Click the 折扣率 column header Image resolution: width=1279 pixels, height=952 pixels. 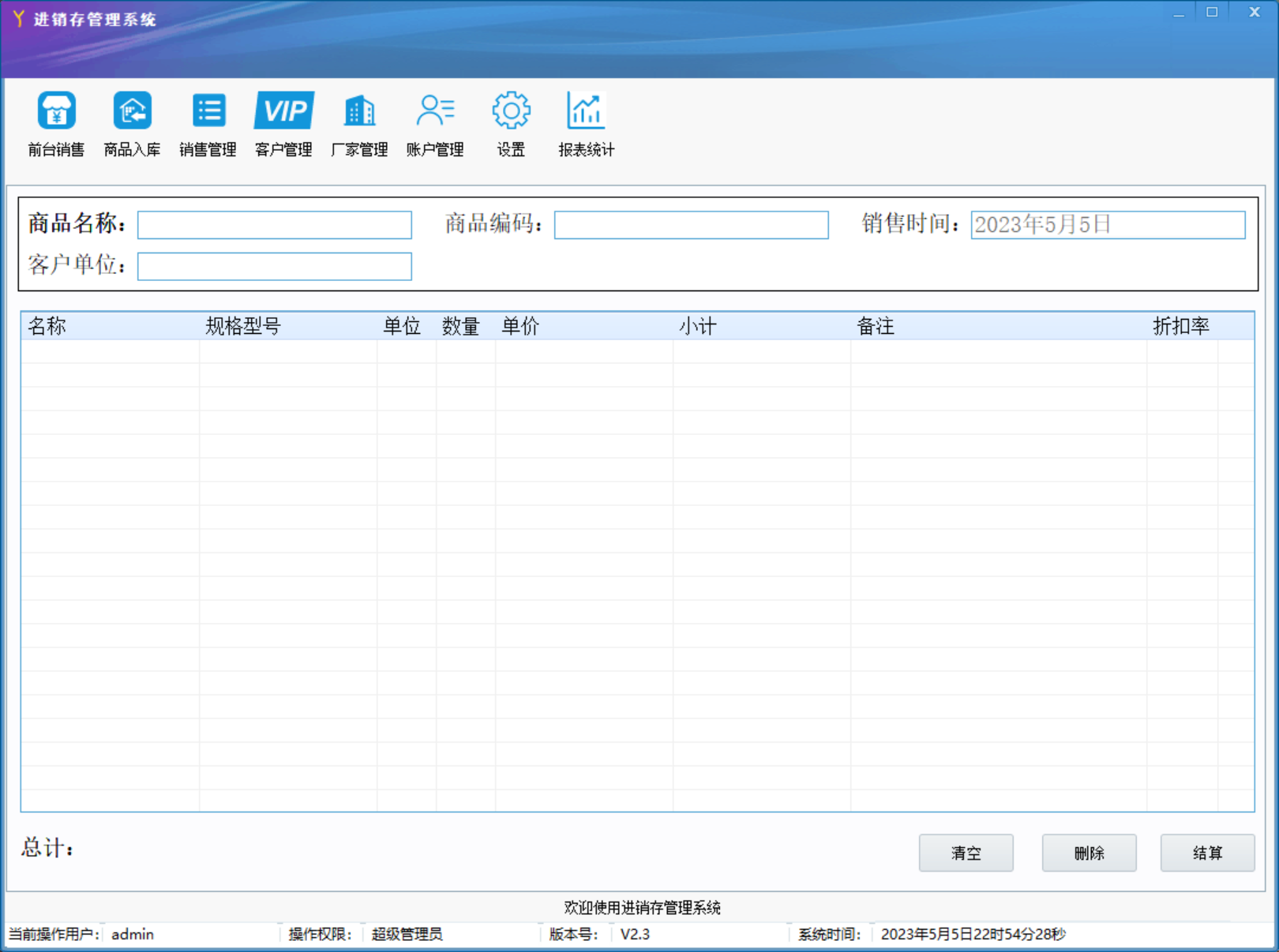[x=1181, y=326]
